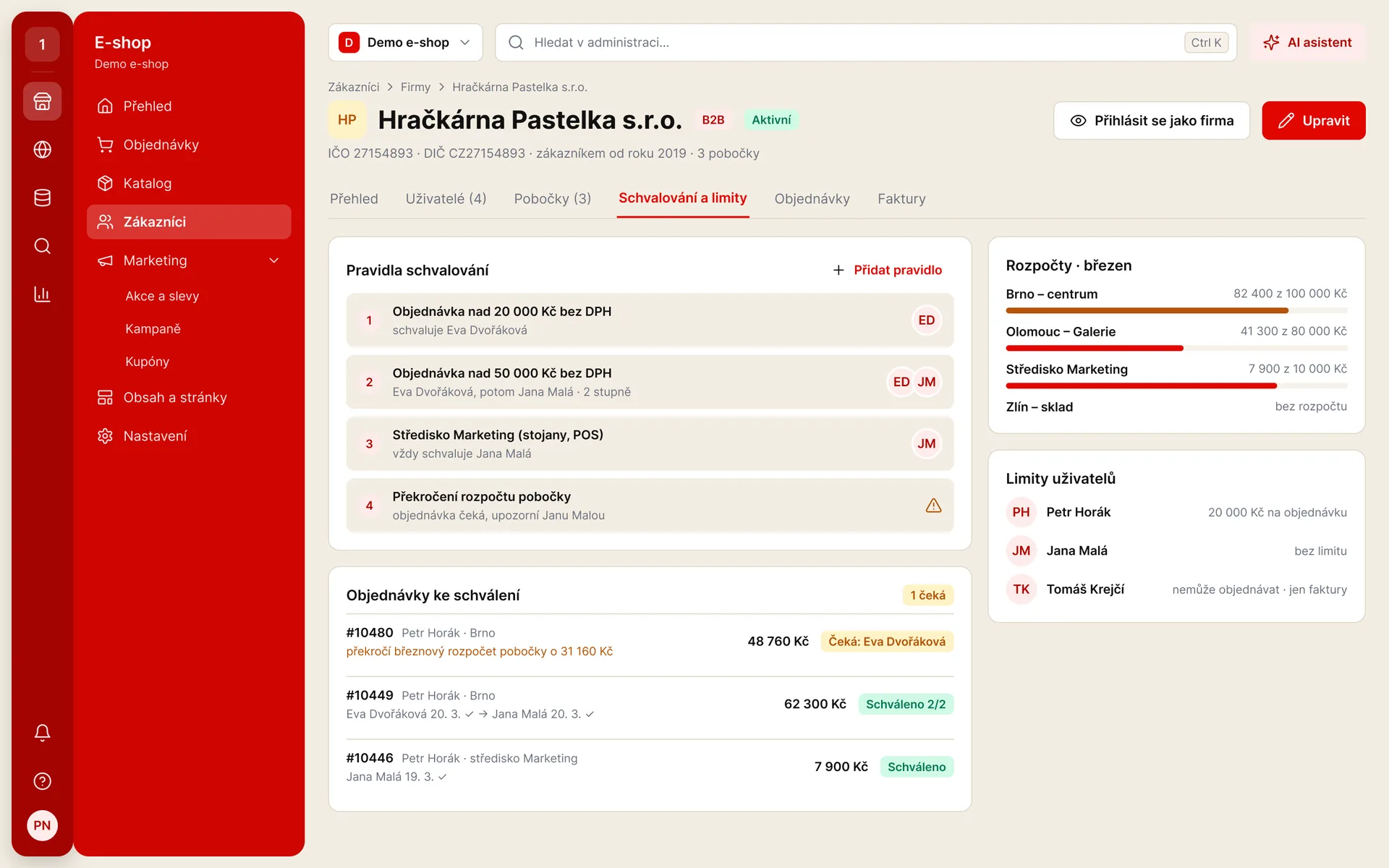Open the PN user avatar
This screenshot has width=1389, height=868.
[x=42, y=825]
